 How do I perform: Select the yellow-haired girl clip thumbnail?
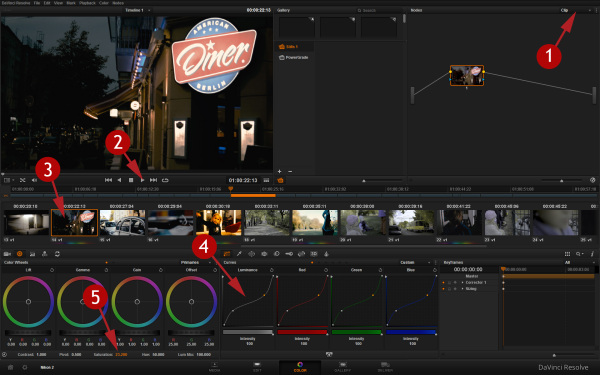point(218,222)
